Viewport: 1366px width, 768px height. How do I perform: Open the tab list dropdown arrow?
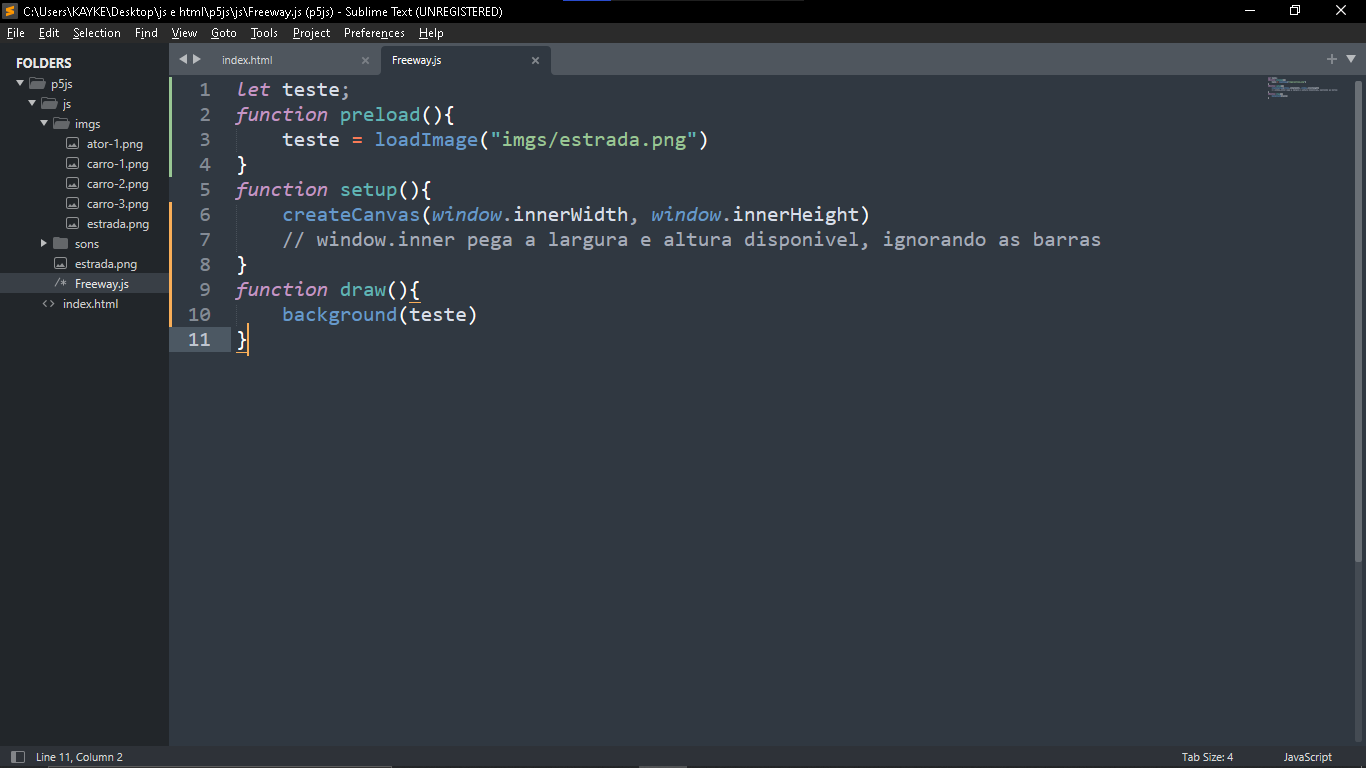pyautogui.click(x=1351, y=59)
